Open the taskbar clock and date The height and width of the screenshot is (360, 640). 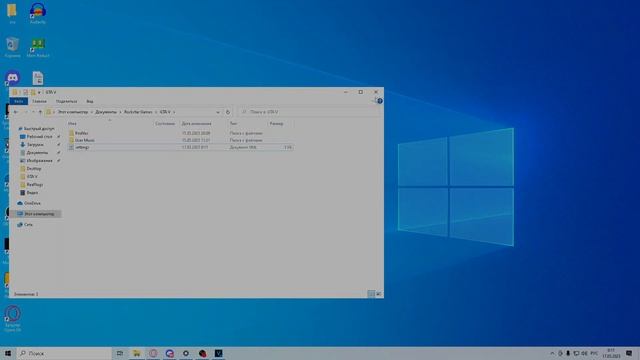click(x=611, y=353)
